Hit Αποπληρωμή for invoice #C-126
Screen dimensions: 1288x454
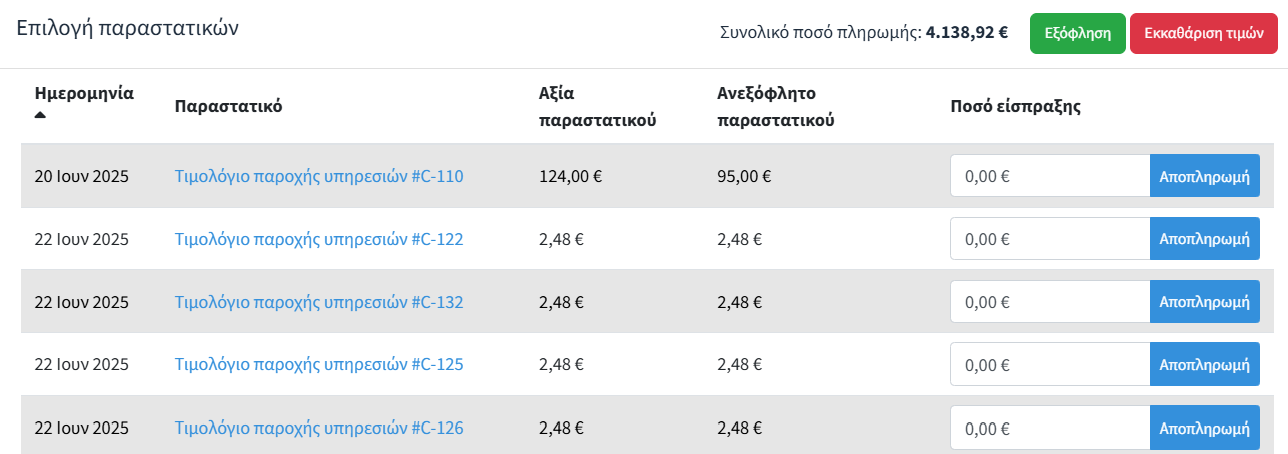[x=1204, y=427]
